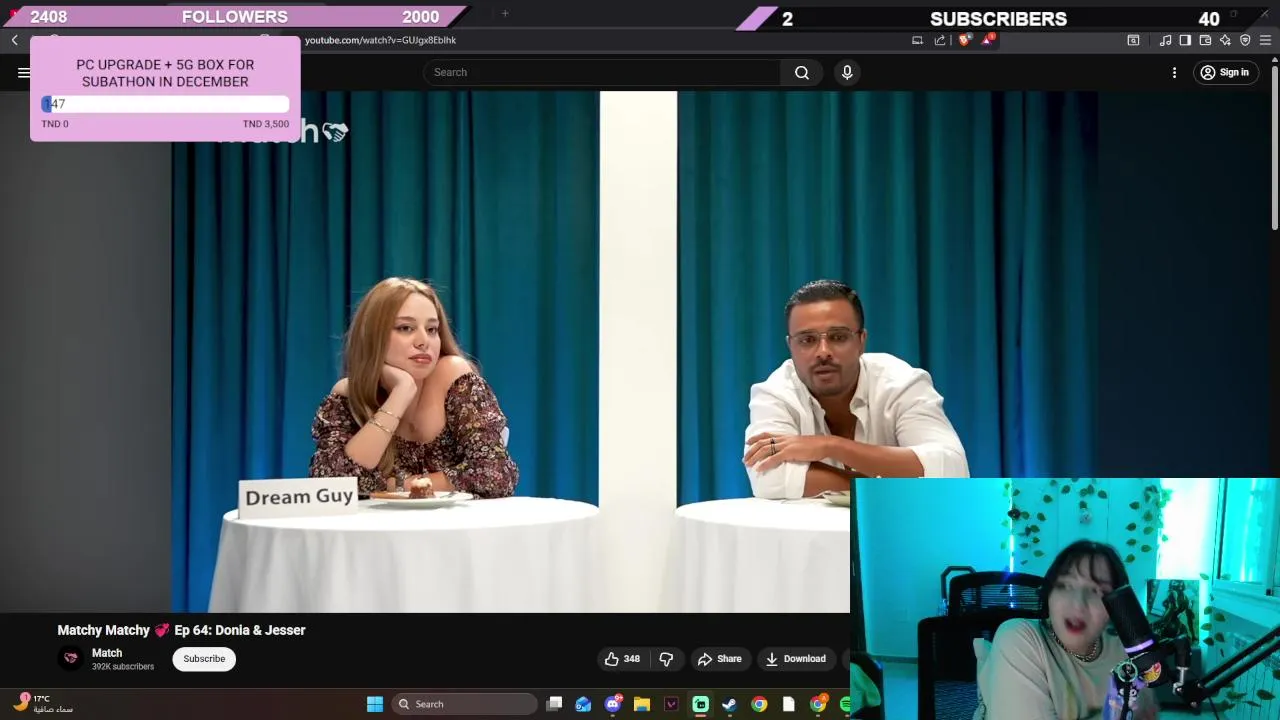This screenshot has height=720, width=1280.
Task: Open the YouTube settings three-dot menu
Action: (1174, 72)
